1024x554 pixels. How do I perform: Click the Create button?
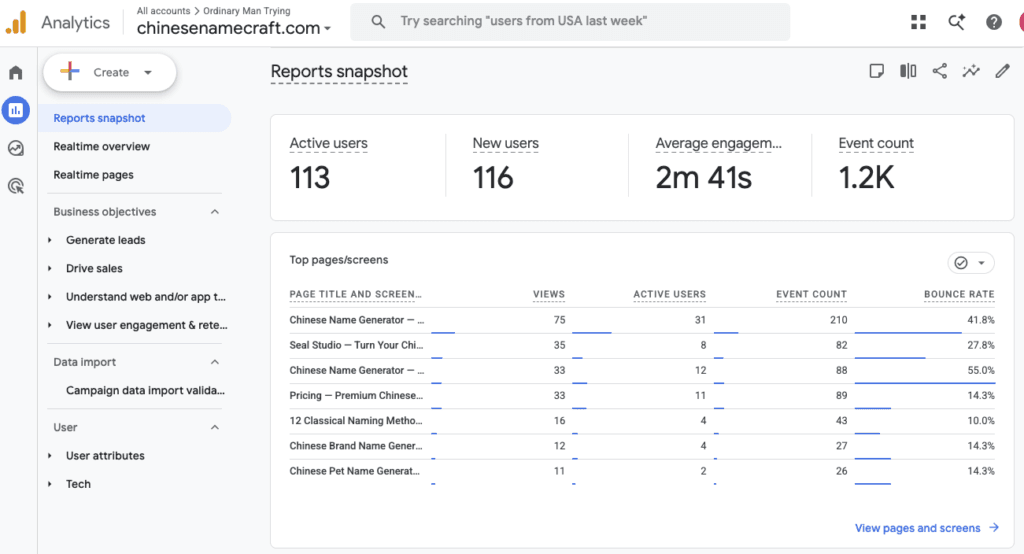pyautogui.click(x=110, y=72)
